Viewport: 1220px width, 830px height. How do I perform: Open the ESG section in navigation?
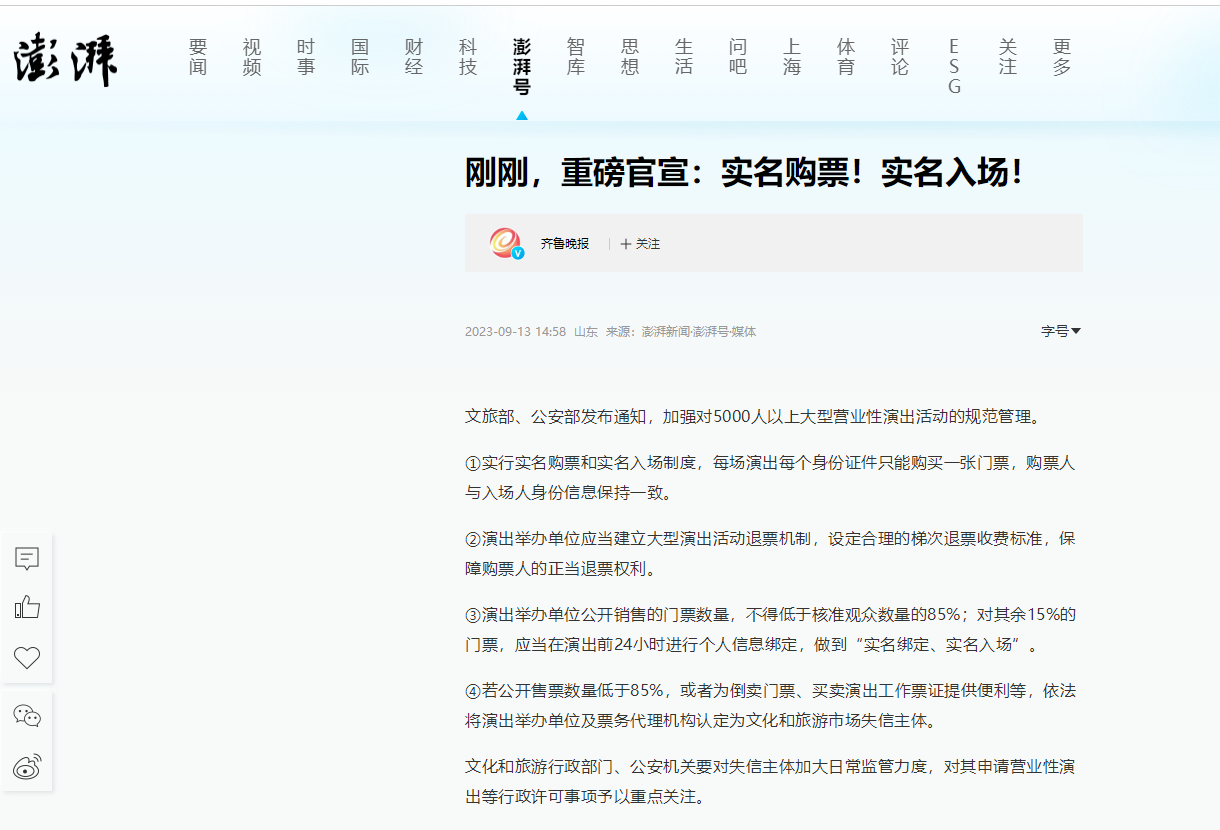pyautogui.click(x=954, y=66)
